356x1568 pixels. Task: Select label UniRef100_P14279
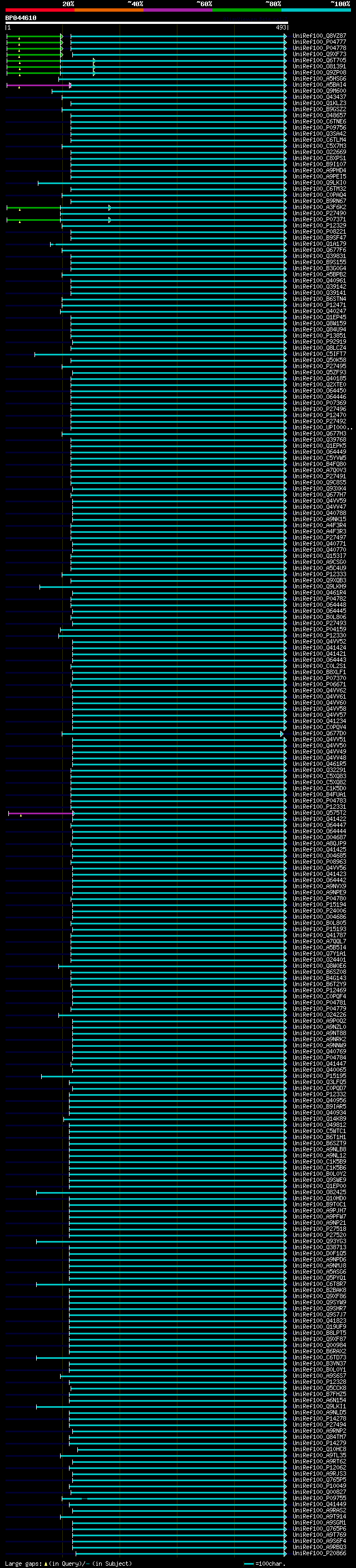coord(319,1443)
